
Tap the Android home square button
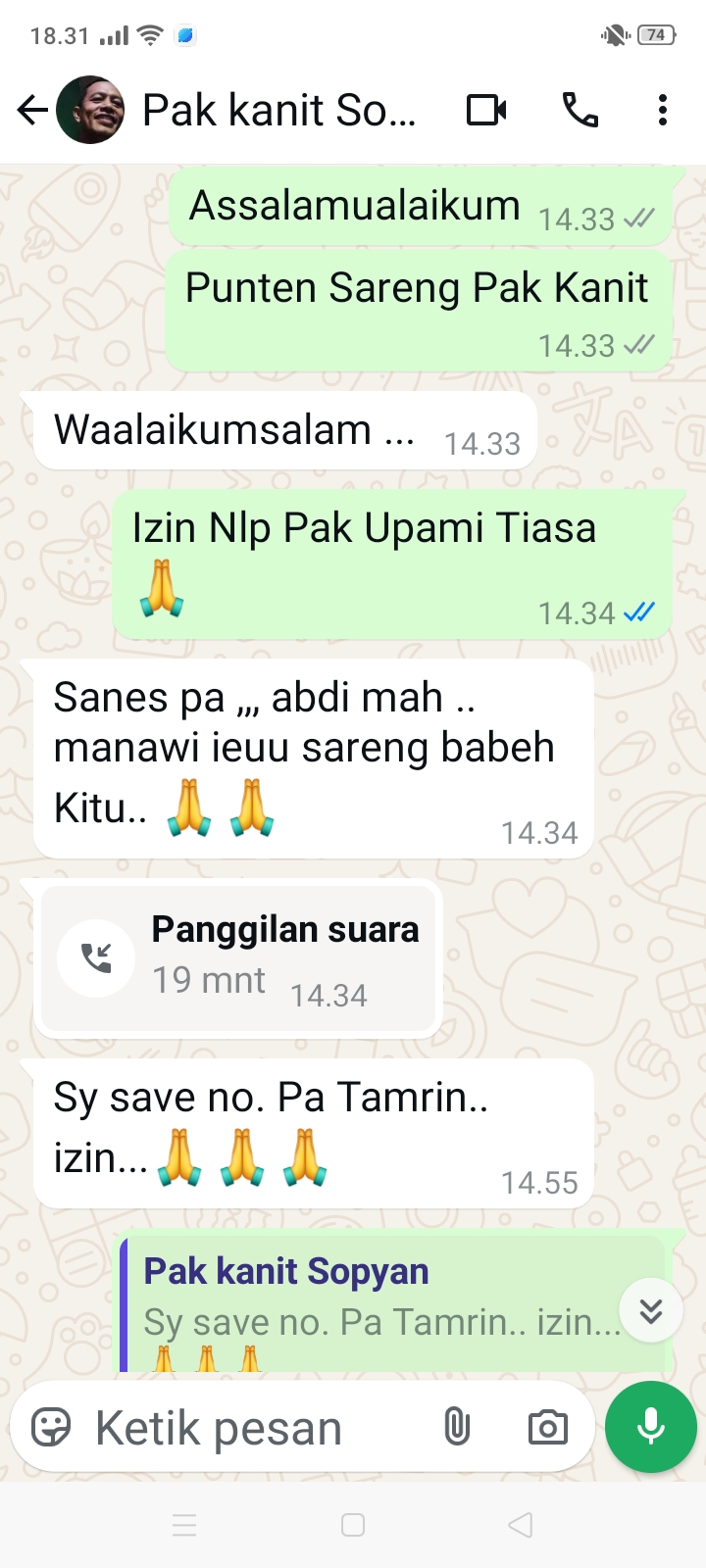[353, 1524]
